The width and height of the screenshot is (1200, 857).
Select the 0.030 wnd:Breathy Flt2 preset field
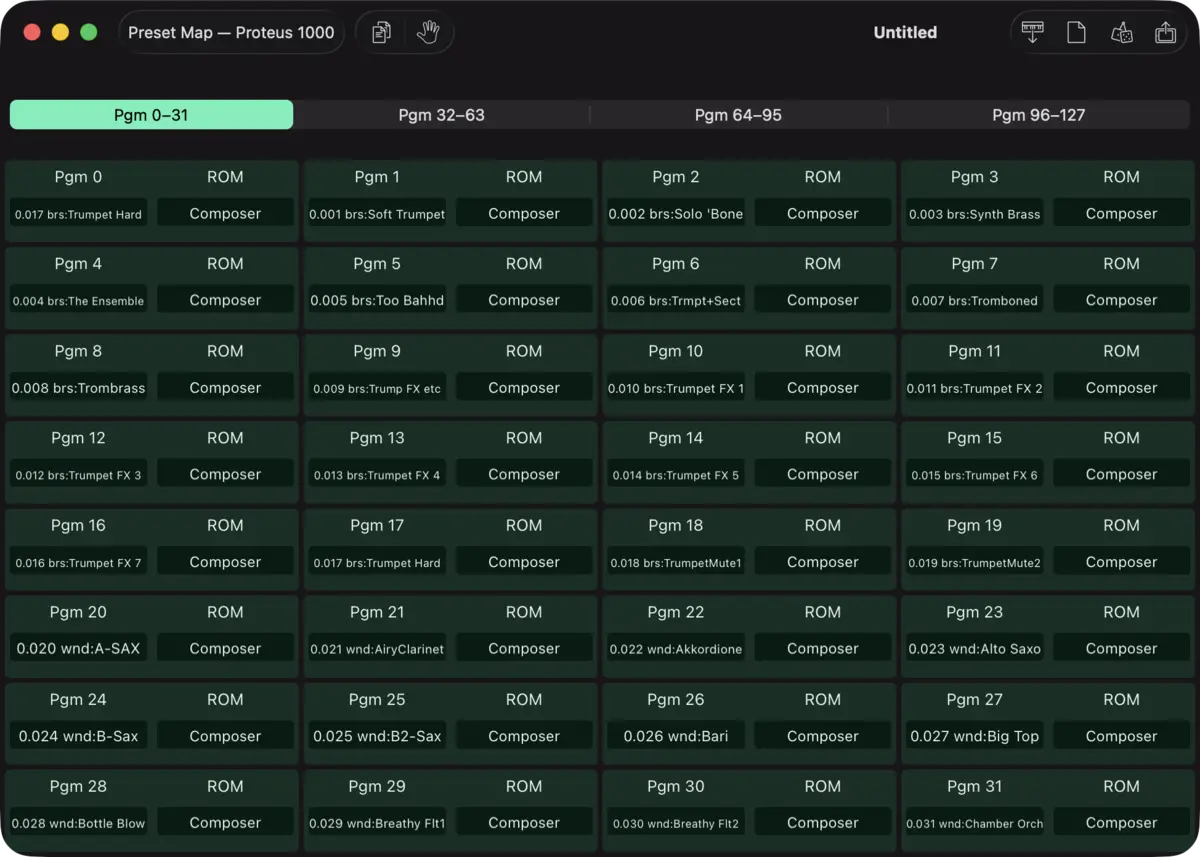click(x=676, y=823)
